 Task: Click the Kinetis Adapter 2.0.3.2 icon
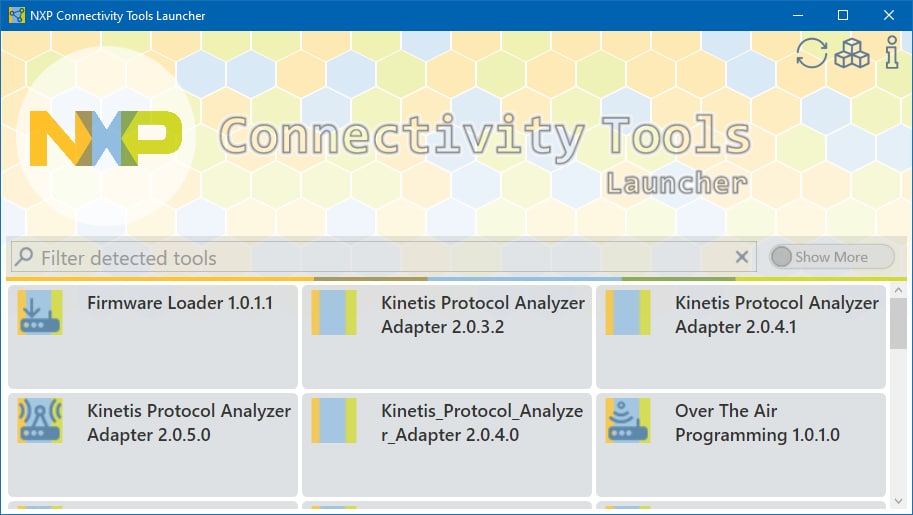click(x=334, y=312)
